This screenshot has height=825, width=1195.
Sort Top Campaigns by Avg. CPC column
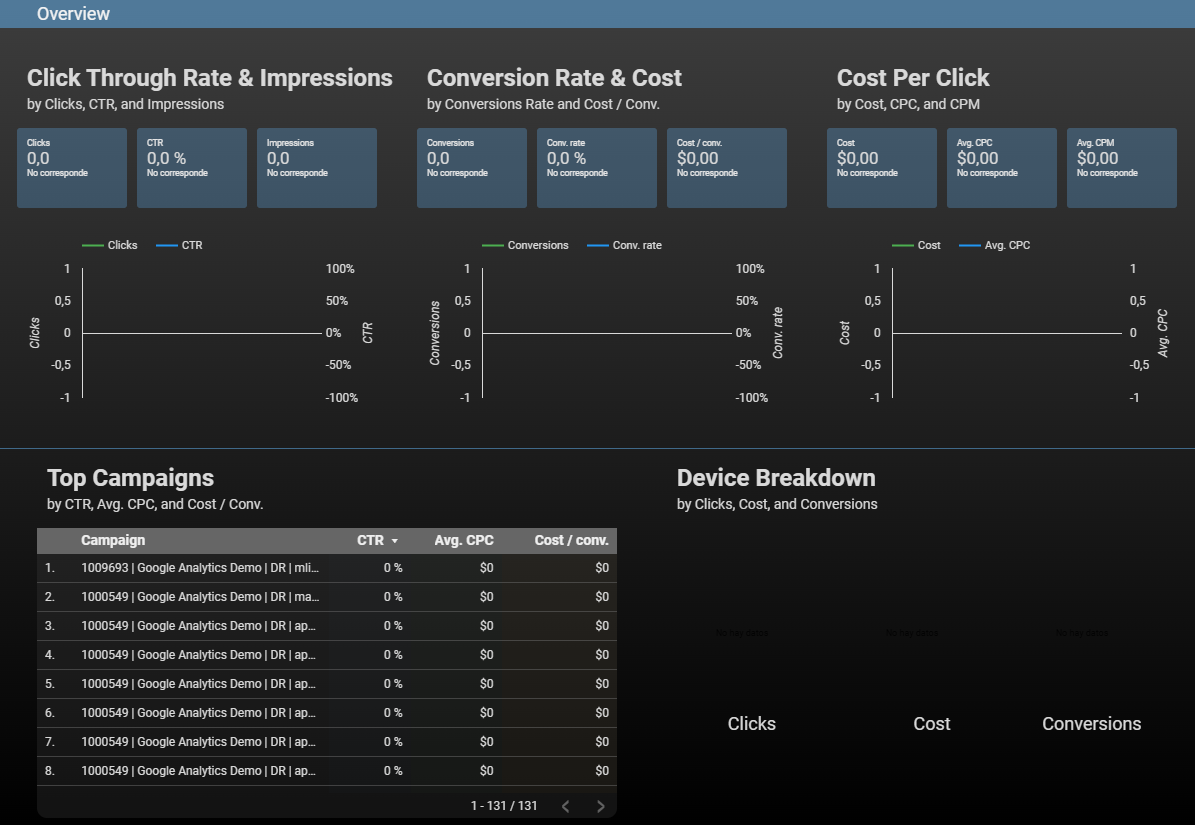(464, 540)
